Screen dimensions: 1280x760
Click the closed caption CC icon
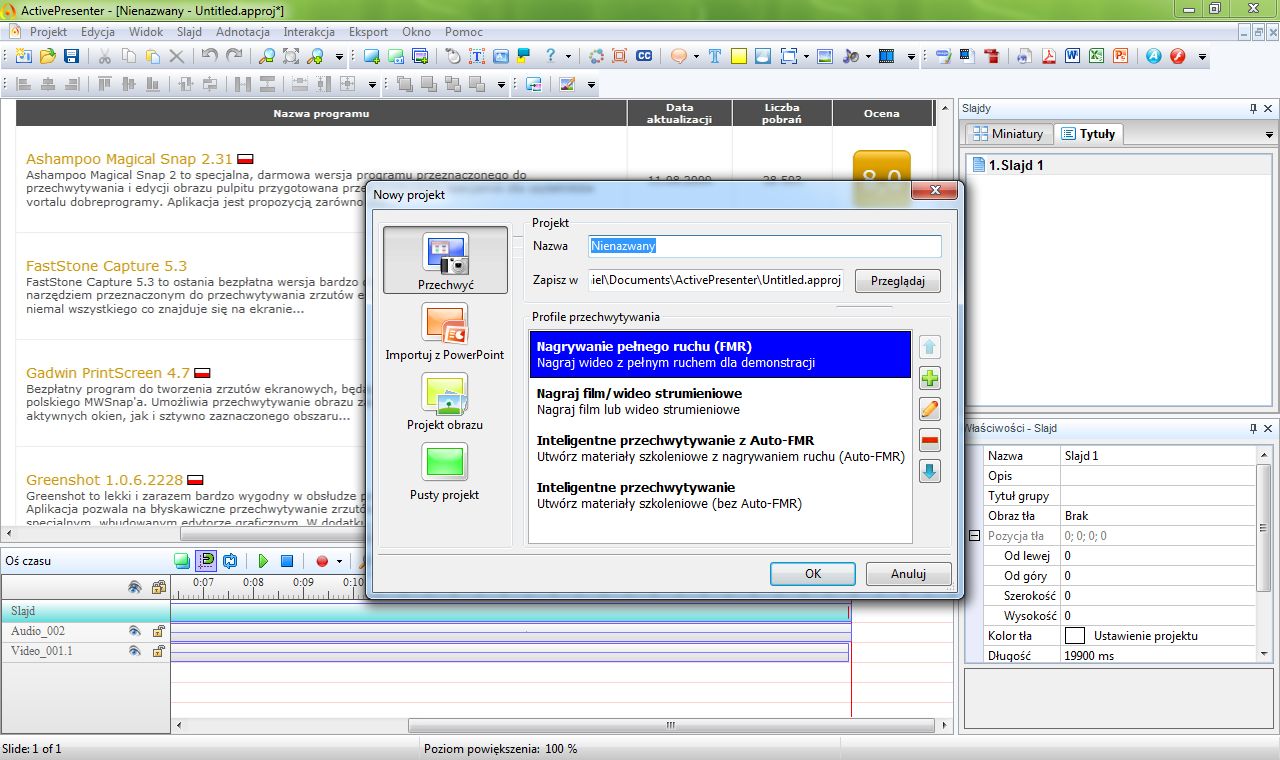coord(645,56)
